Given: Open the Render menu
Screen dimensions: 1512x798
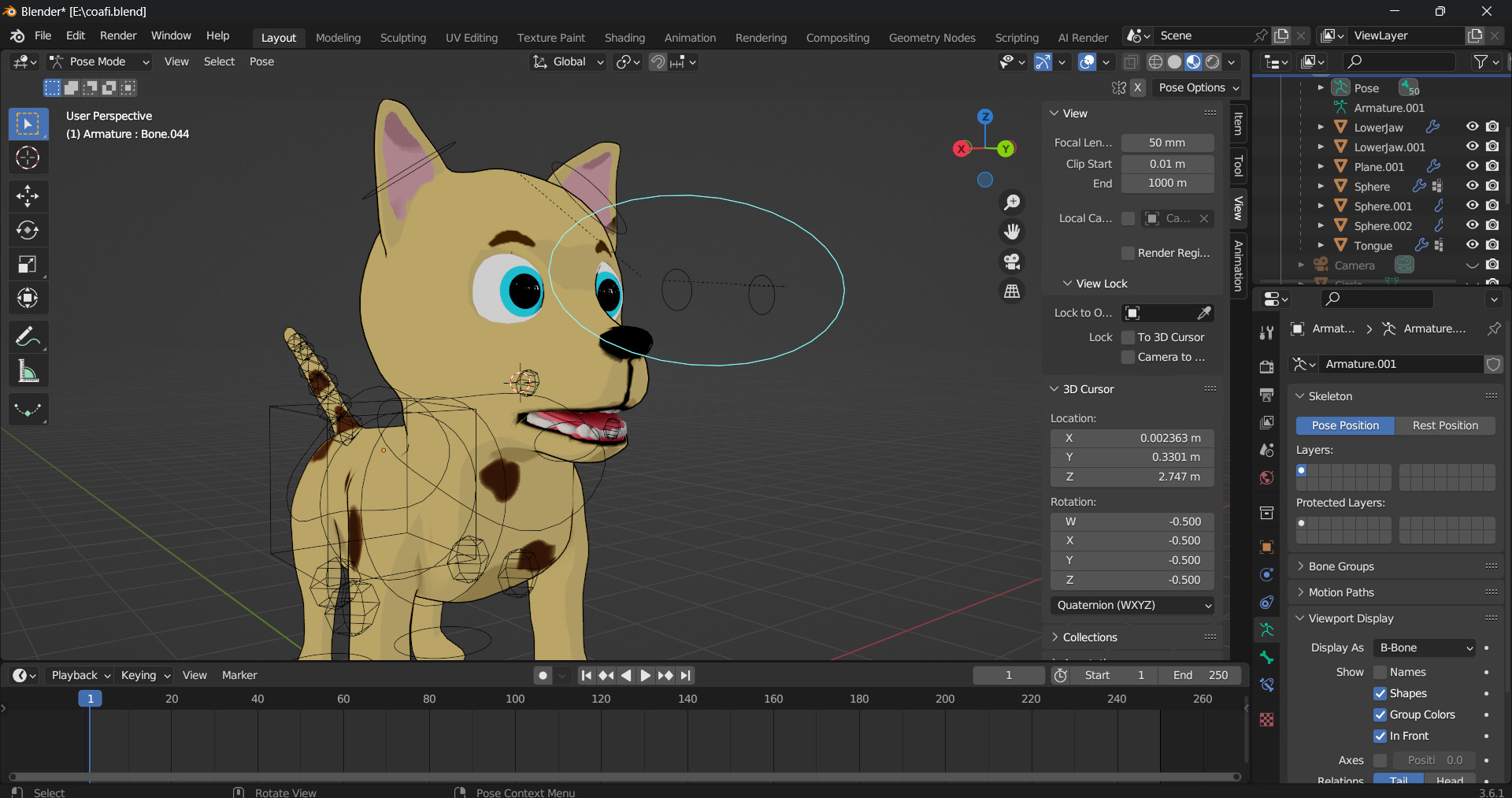Looking at the screenshot, I should (118, 36).
